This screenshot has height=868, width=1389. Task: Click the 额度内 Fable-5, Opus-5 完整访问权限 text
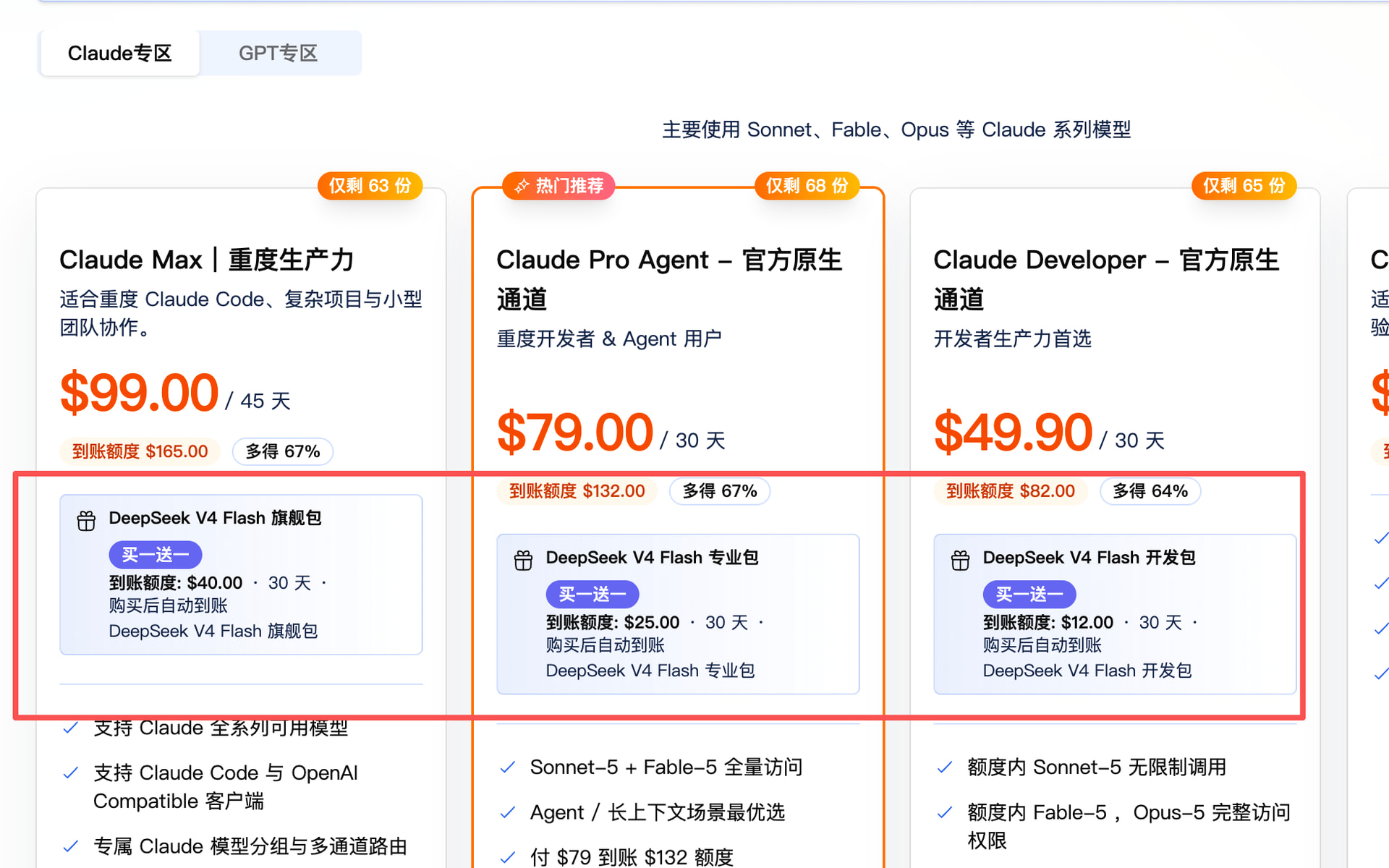(1129, 827)
